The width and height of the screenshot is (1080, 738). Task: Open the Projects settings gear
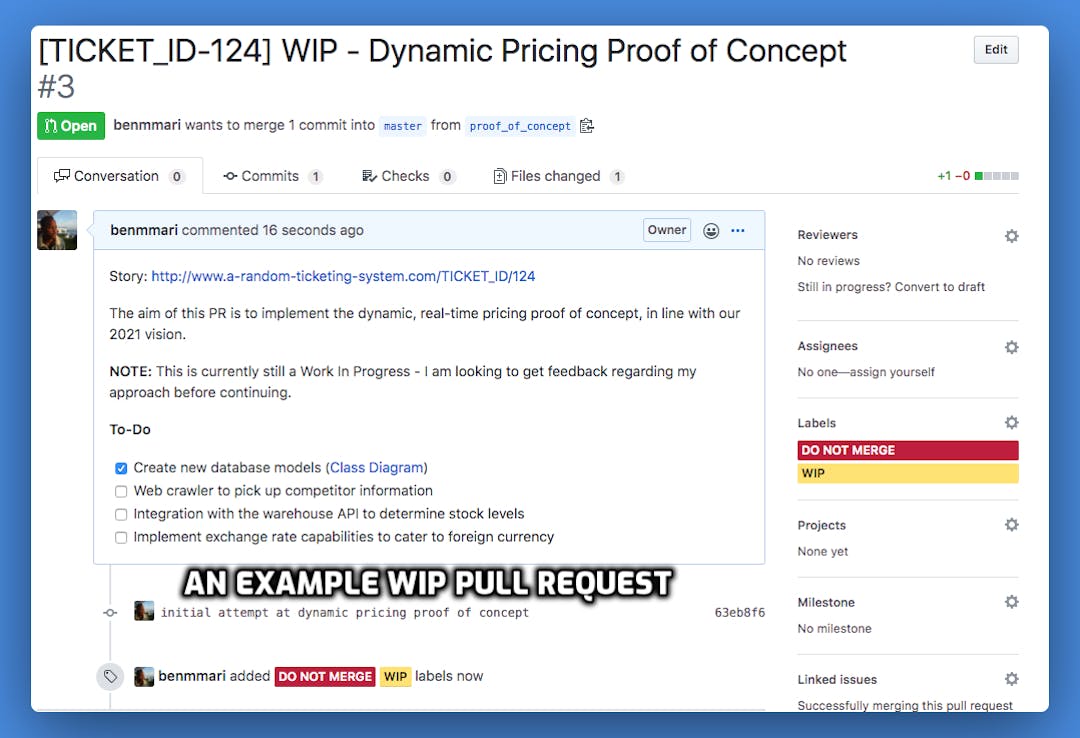[x=1011, y=524]
